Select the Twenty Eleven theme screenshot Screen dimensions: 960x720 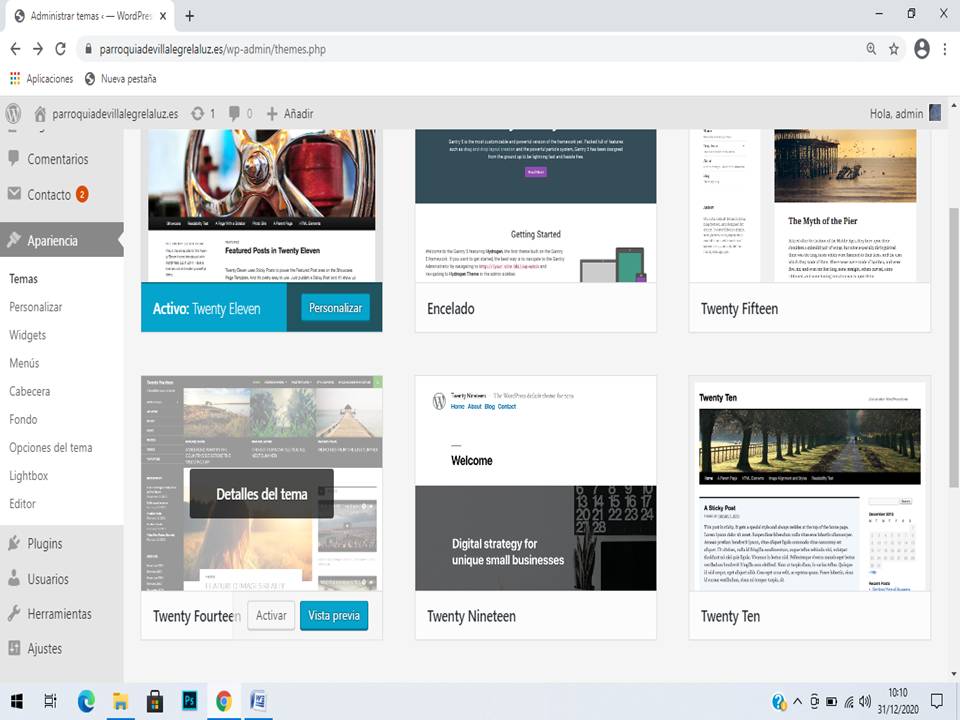pyautogui.click(x=261, y=206)
